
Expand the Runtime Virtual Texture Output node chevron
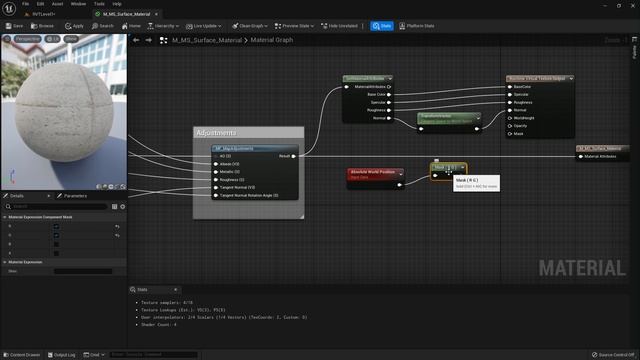tap(571, 78)
